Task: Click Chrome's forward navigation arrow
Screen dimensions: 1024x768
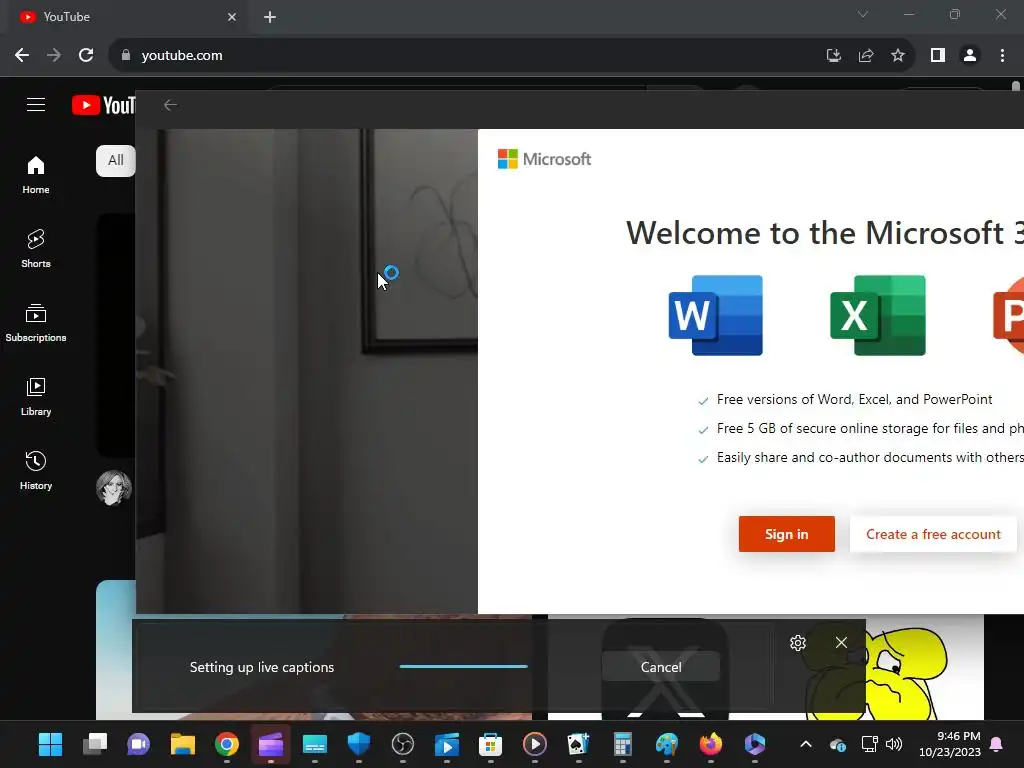Action: [x=54, y=56]
